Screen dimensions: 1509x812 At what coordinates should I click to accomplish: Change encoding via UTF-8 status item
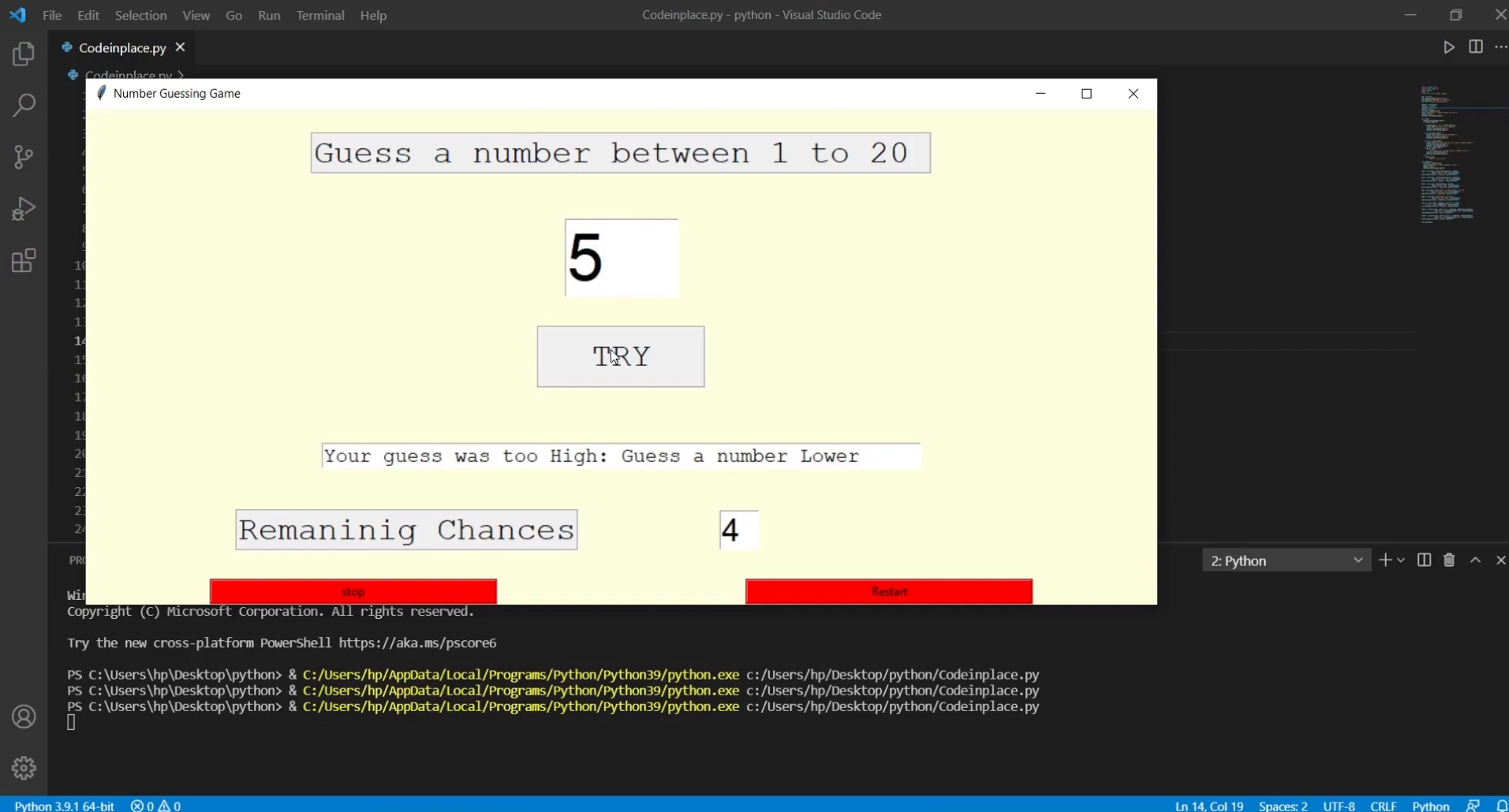1339,806
